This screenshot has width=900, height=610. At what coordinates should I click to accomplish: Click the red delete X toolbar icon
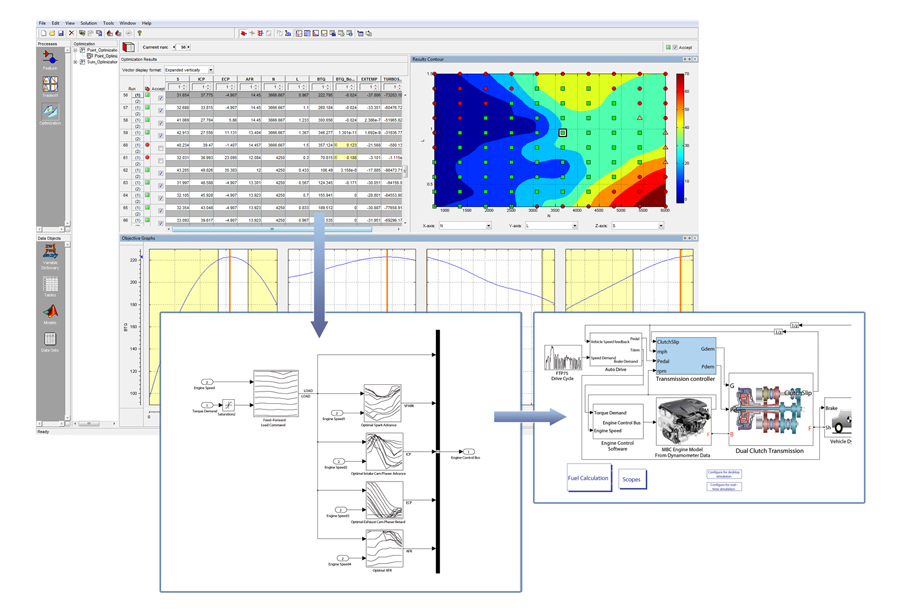71,33
